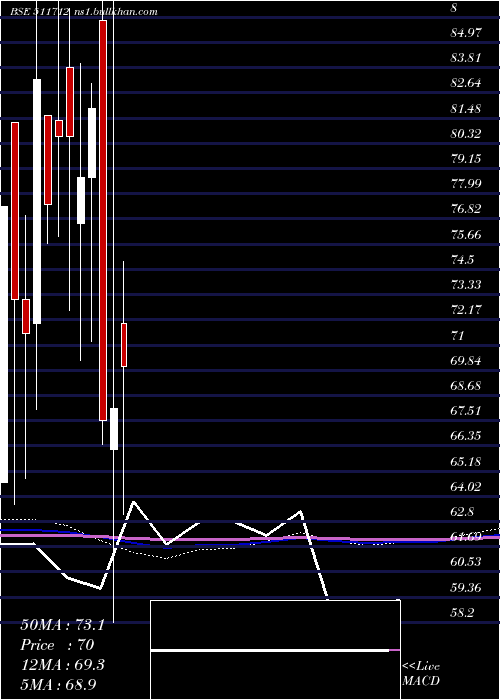This screenshot has width=500, height=700.
Task: Click the 66.35 price axis label
Action: (x=466, y=436)
